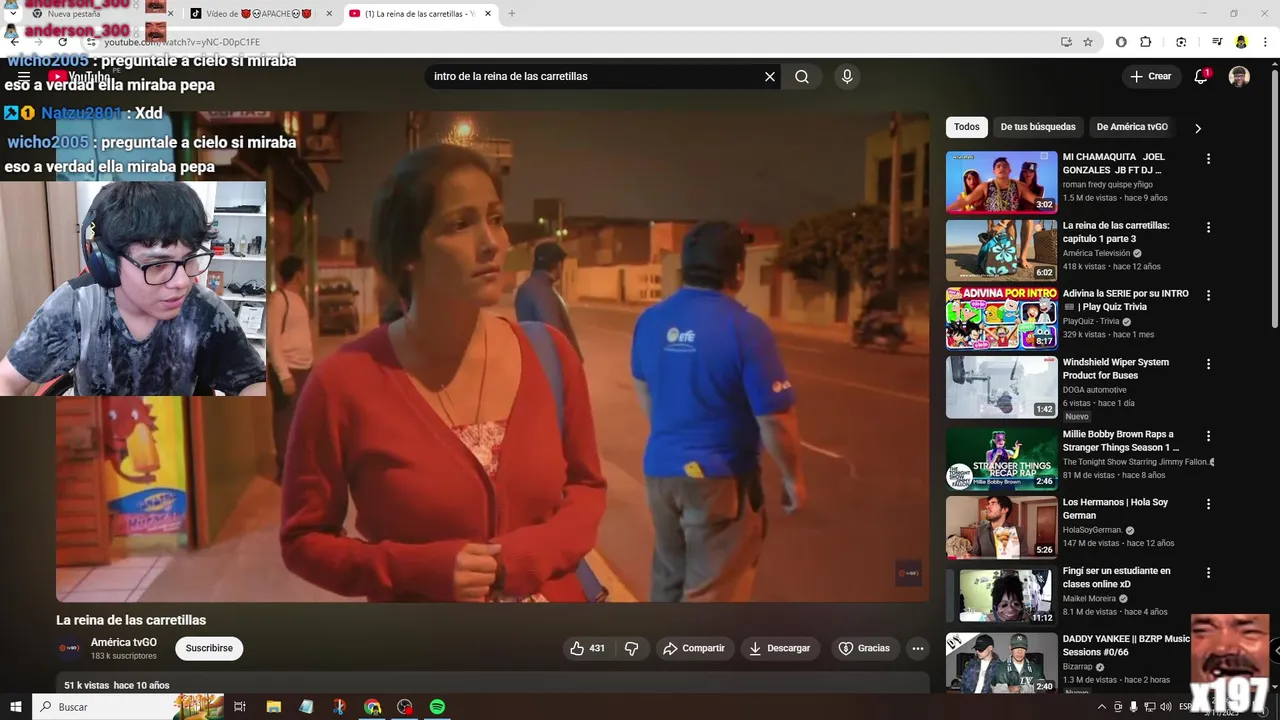Click the América tvGO channel avatar
Viewport: 1280px width, 720px height.
tap(69, 648)
